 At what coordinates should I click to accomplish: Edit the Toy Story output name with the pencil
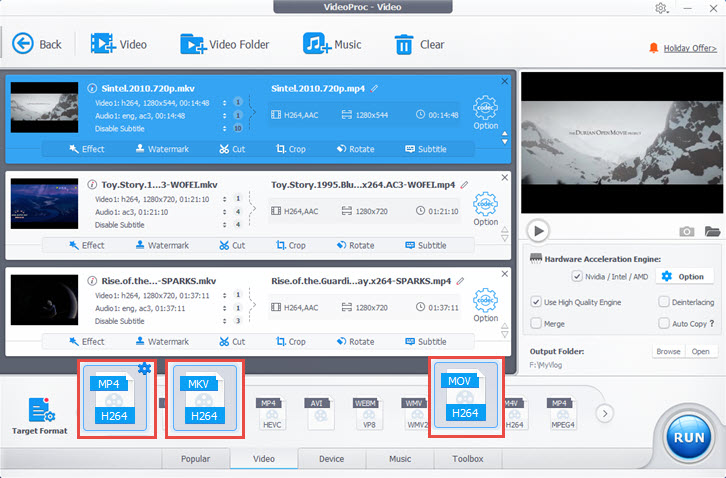tap(464, 185)
